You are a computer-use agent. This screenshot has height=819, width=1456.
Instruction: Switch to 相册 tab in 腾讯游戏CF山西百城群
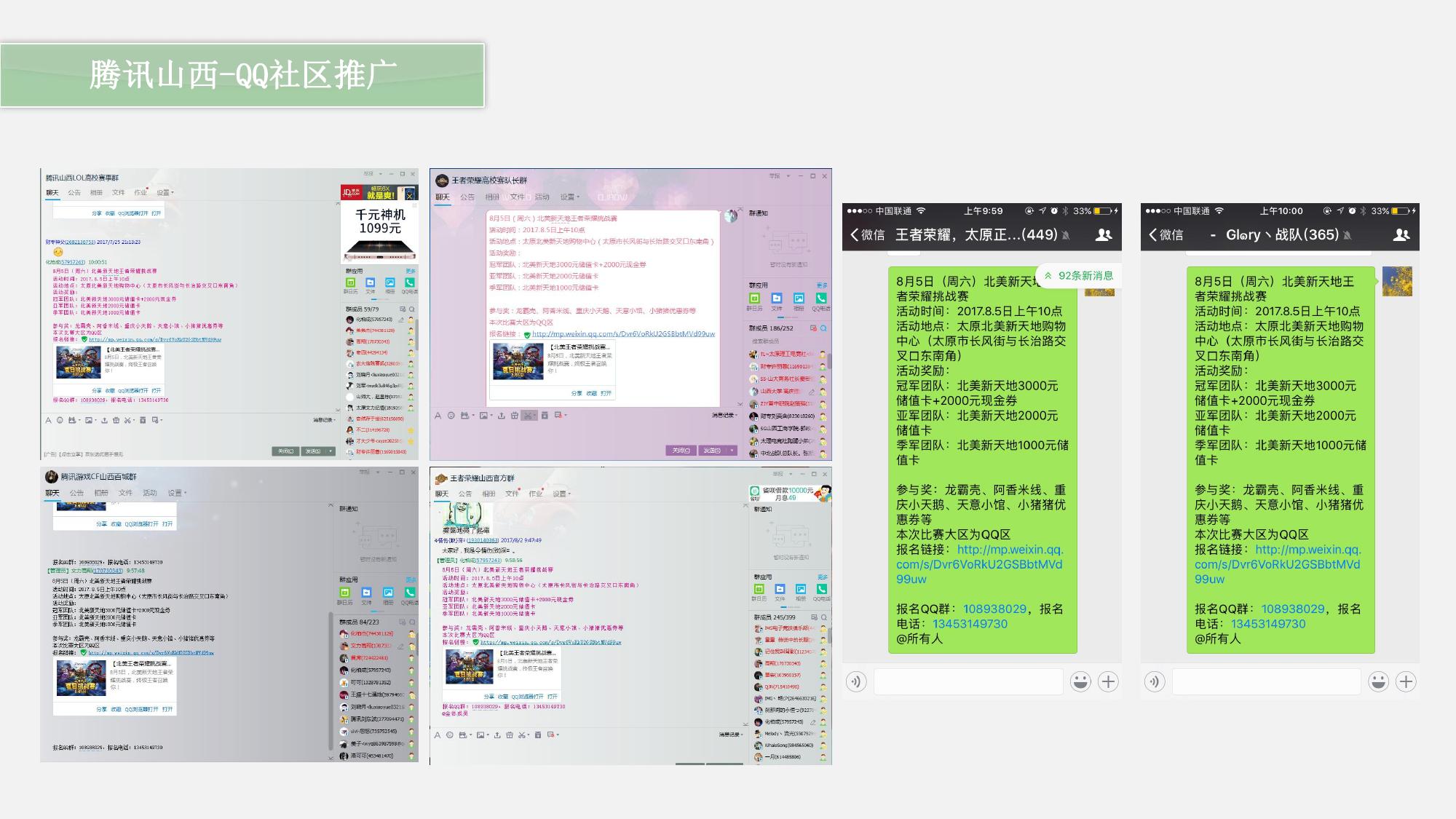point(101,493)
